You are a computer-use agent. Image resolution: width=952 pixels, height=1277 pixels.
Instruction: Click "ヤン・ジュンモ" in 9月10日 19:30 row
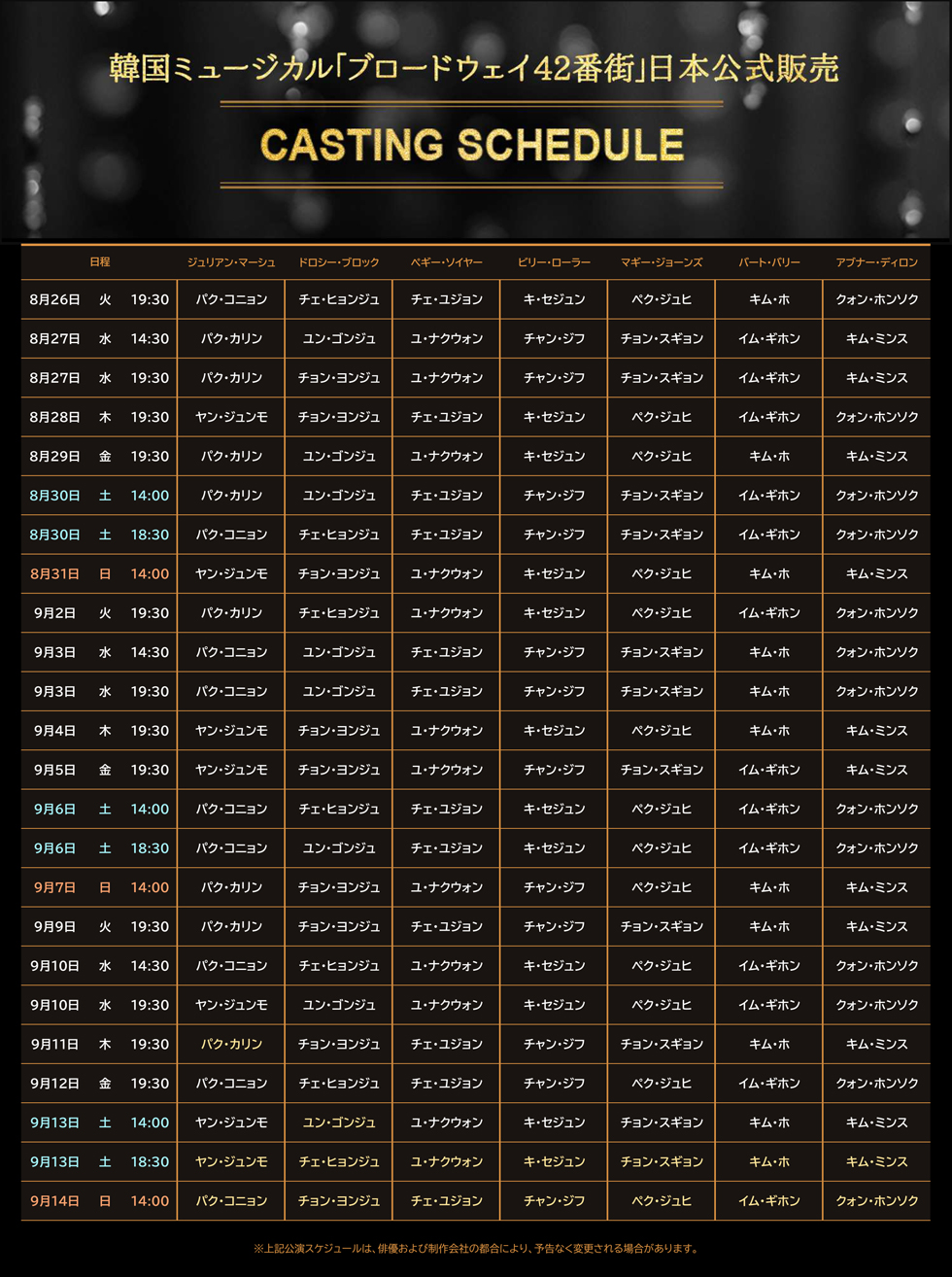[231, 1005]
